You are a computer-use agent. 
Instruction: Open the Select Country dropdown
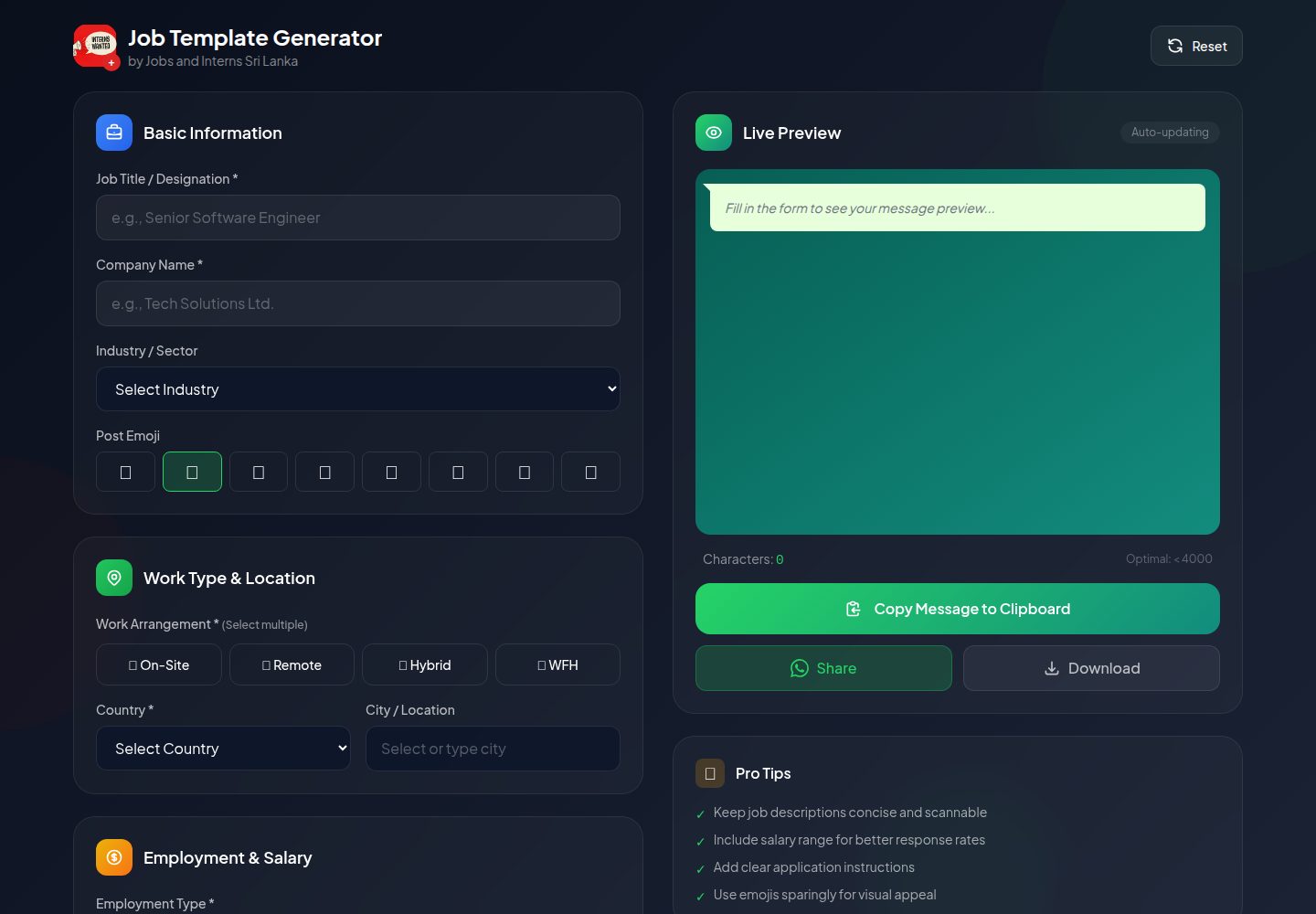[x=223, y=749]
